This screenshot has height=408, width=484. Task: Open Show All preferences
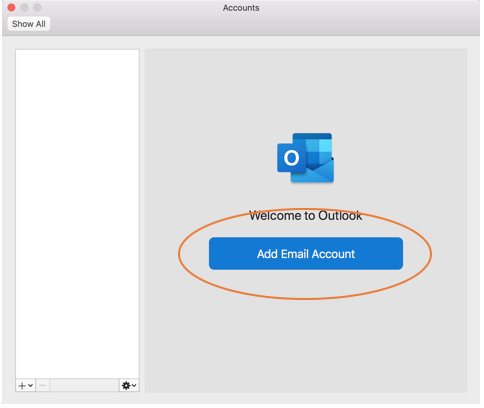pos(29,24)
